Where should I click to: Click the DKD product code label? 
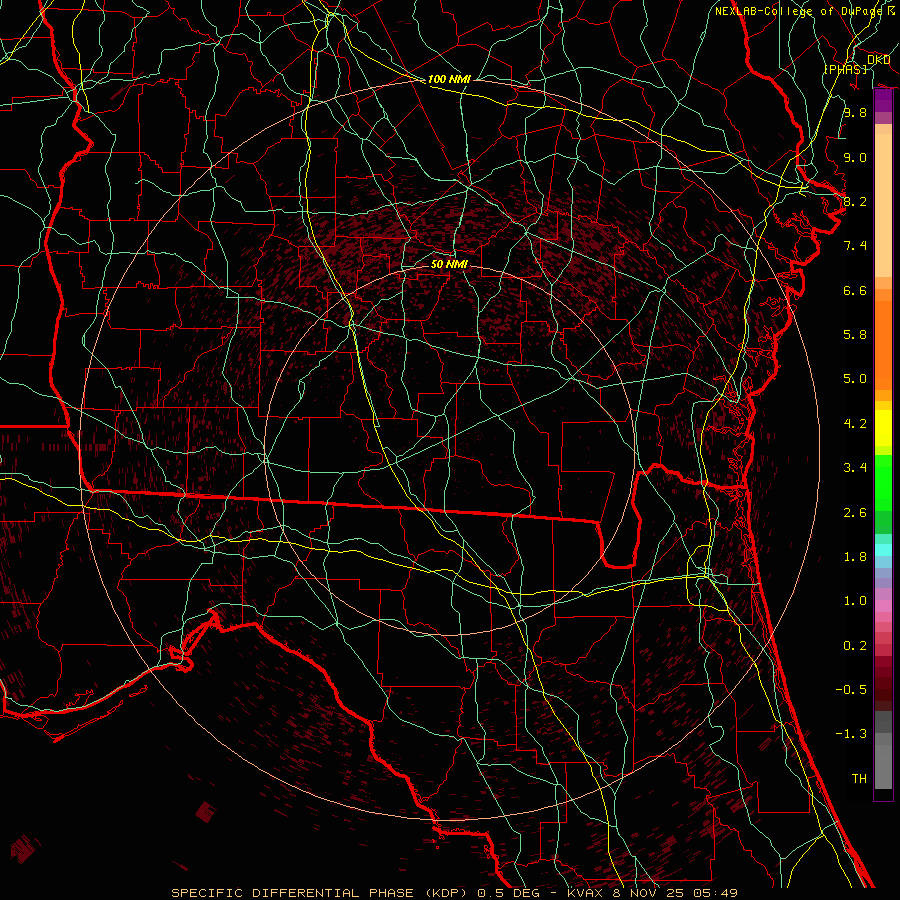879,60
